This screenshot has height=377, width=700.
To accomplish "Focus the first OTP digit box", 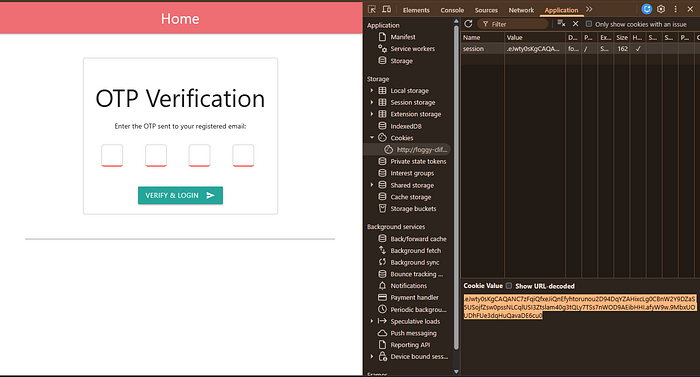I will pos(112,155).
